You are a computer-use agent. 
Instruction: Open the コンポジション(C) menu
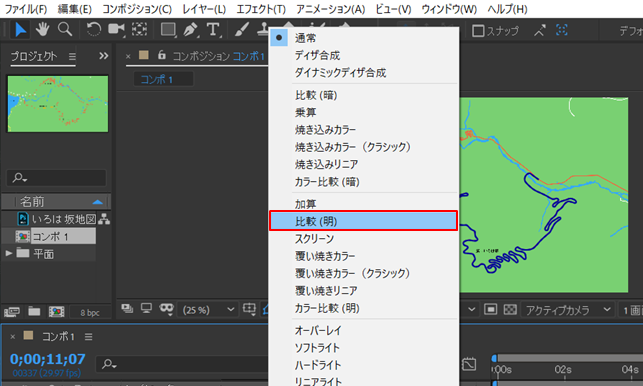pyautogui.click(x=137, y=9)
